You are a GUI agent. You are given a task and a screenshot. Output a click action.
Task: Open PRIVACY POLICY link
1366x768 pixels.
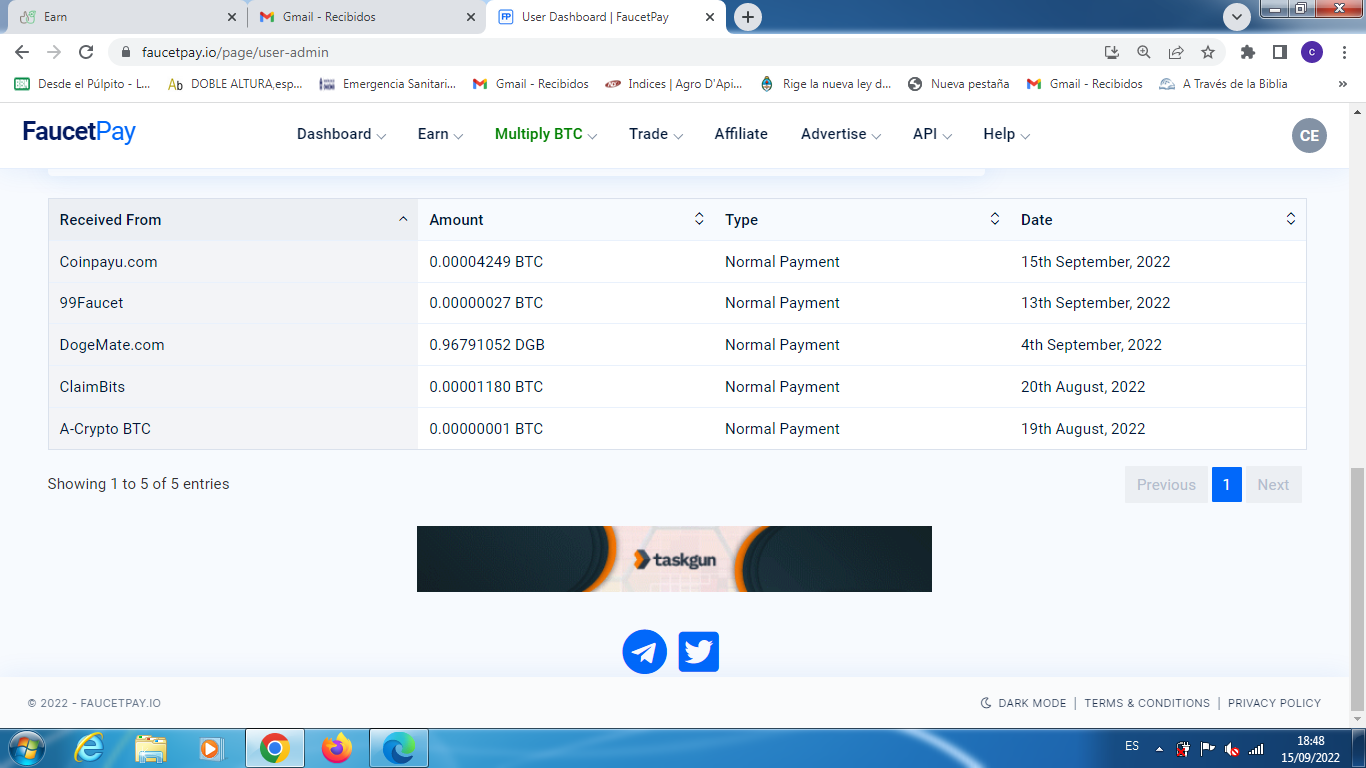[1274, 703]
